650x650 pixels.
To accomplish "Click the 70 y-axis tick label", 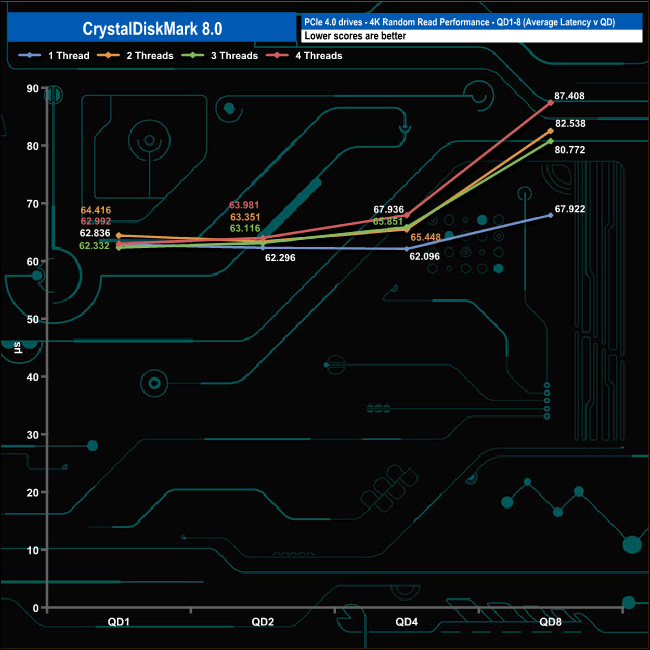I will (x=32, y=204).
